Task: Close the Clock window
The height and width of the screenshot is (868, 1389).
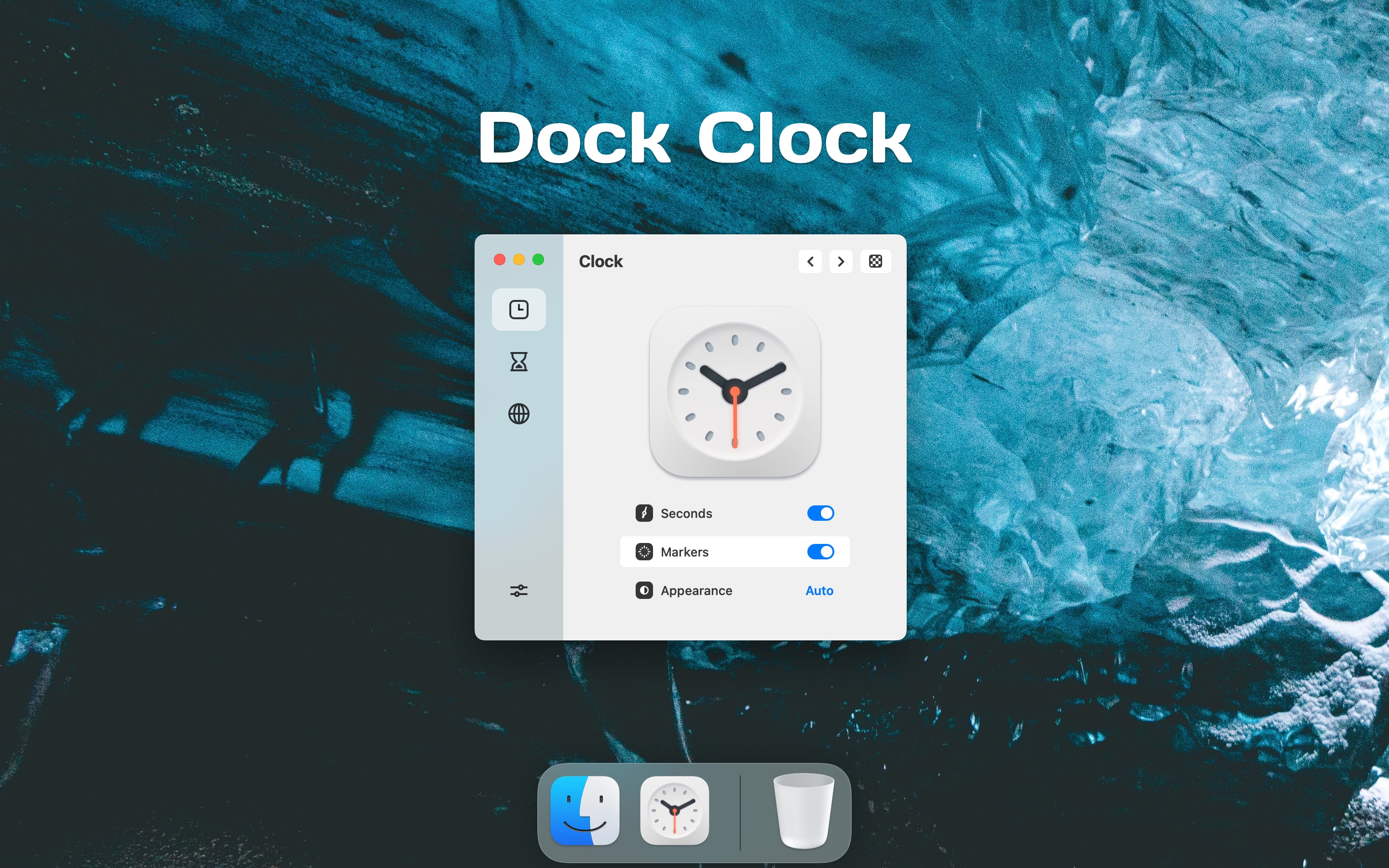Action: (499, 260)
